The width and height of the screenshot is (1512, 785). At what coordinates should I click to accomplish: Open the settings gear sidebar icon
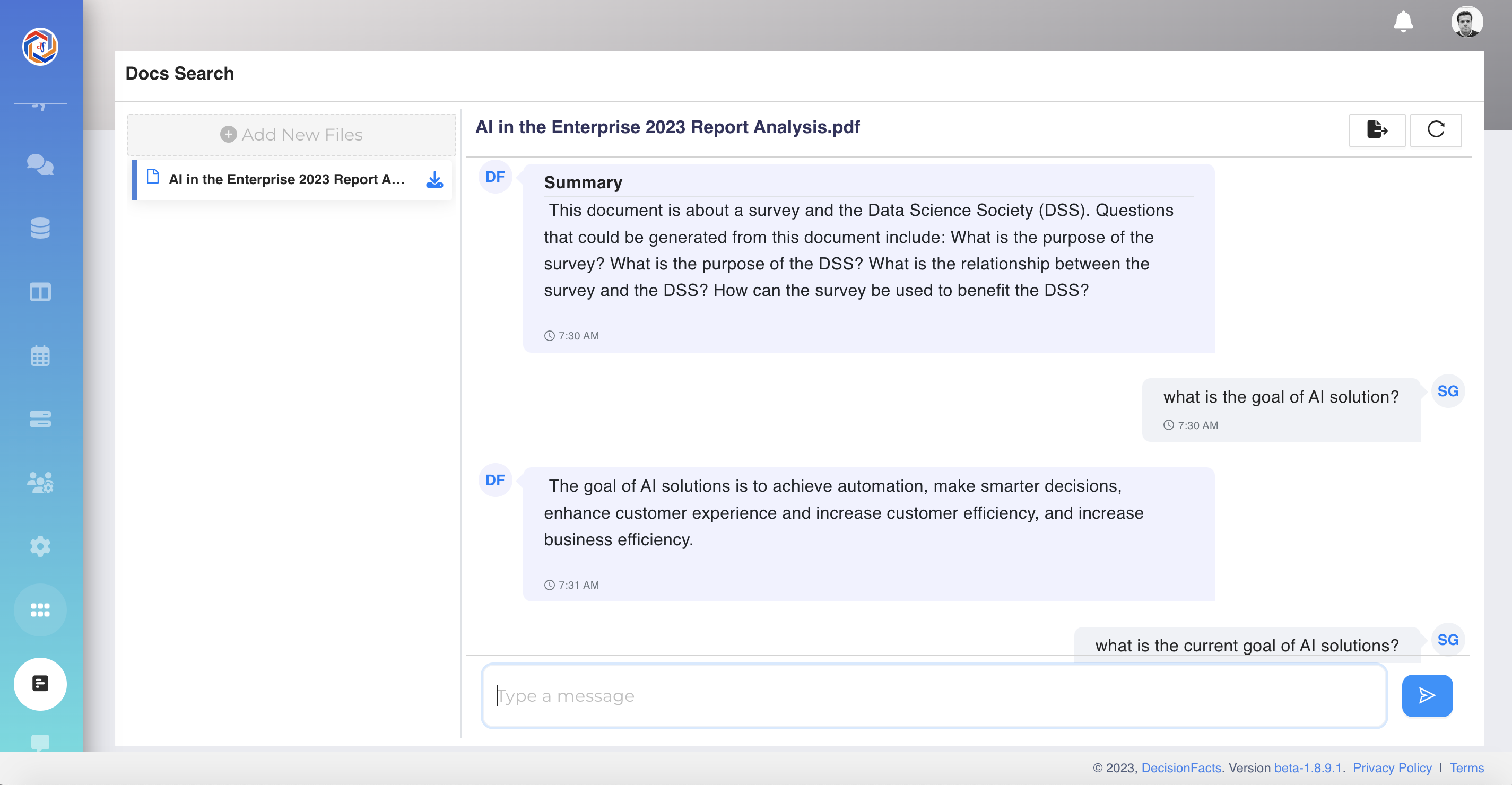pos(40,546)
